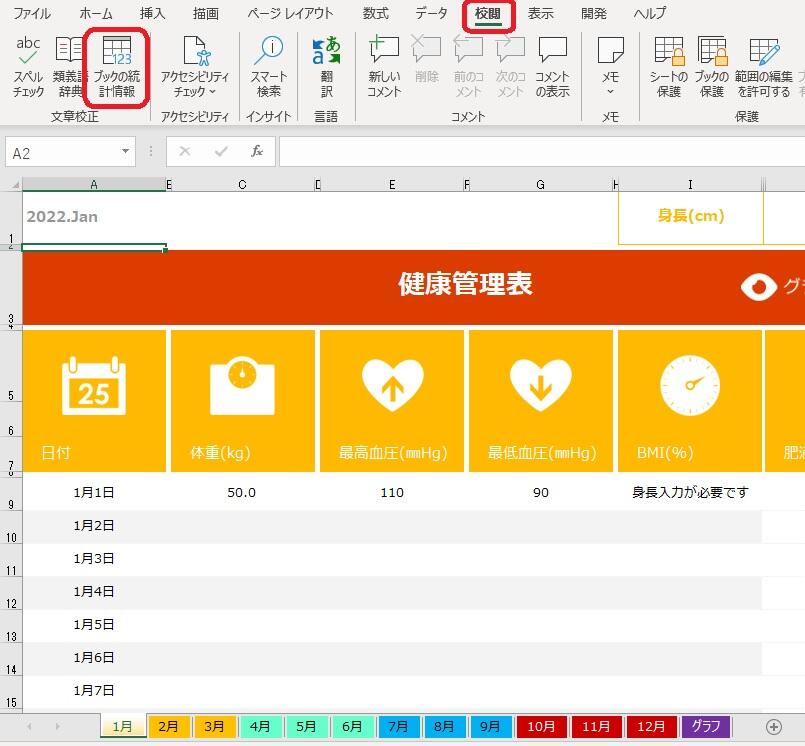Open the 類義語辞典 thesaurus tool
The image size is (805, 746).
69,66
